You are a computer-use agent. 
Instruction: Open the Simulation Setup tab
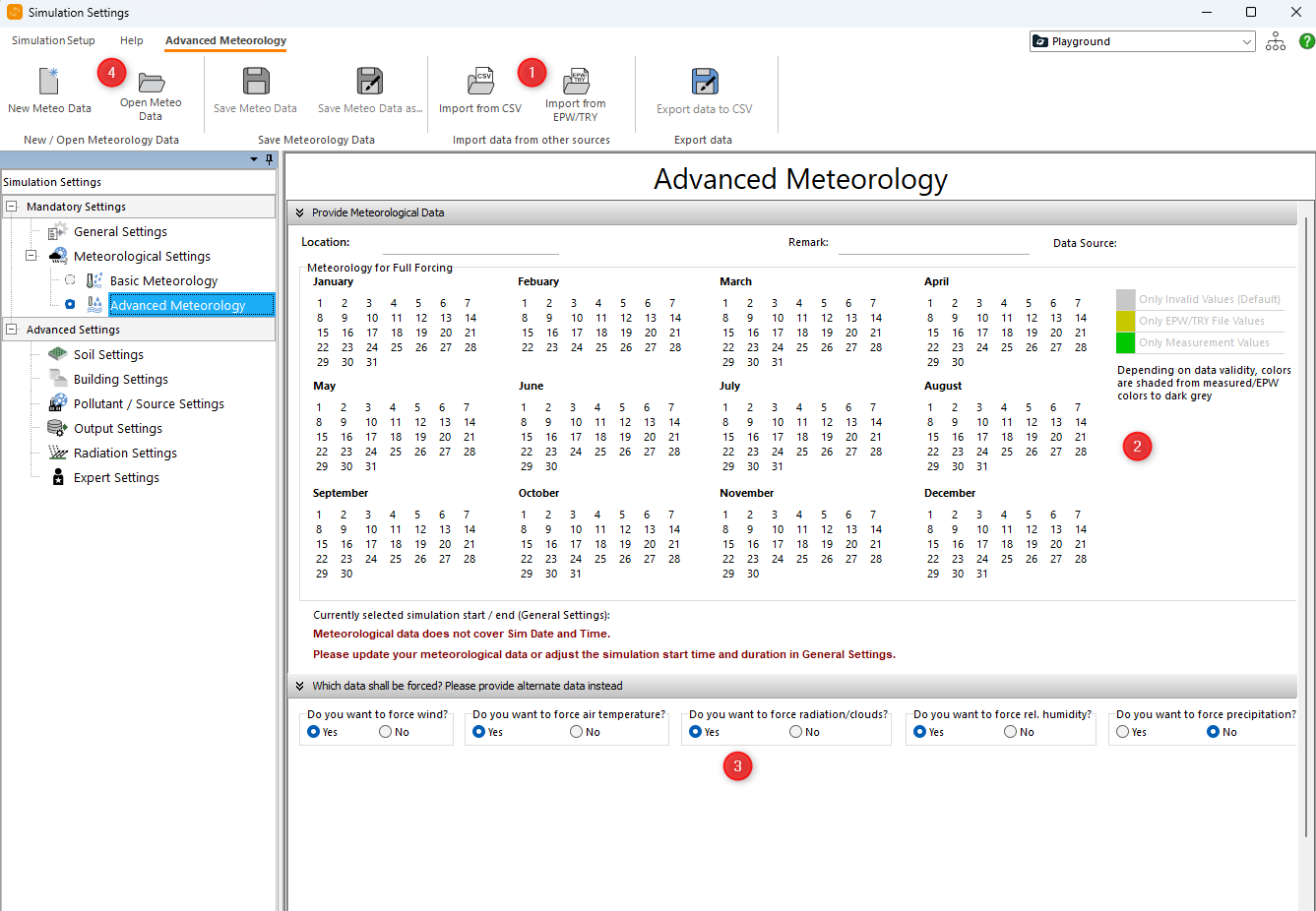click(x=53, y=40)
